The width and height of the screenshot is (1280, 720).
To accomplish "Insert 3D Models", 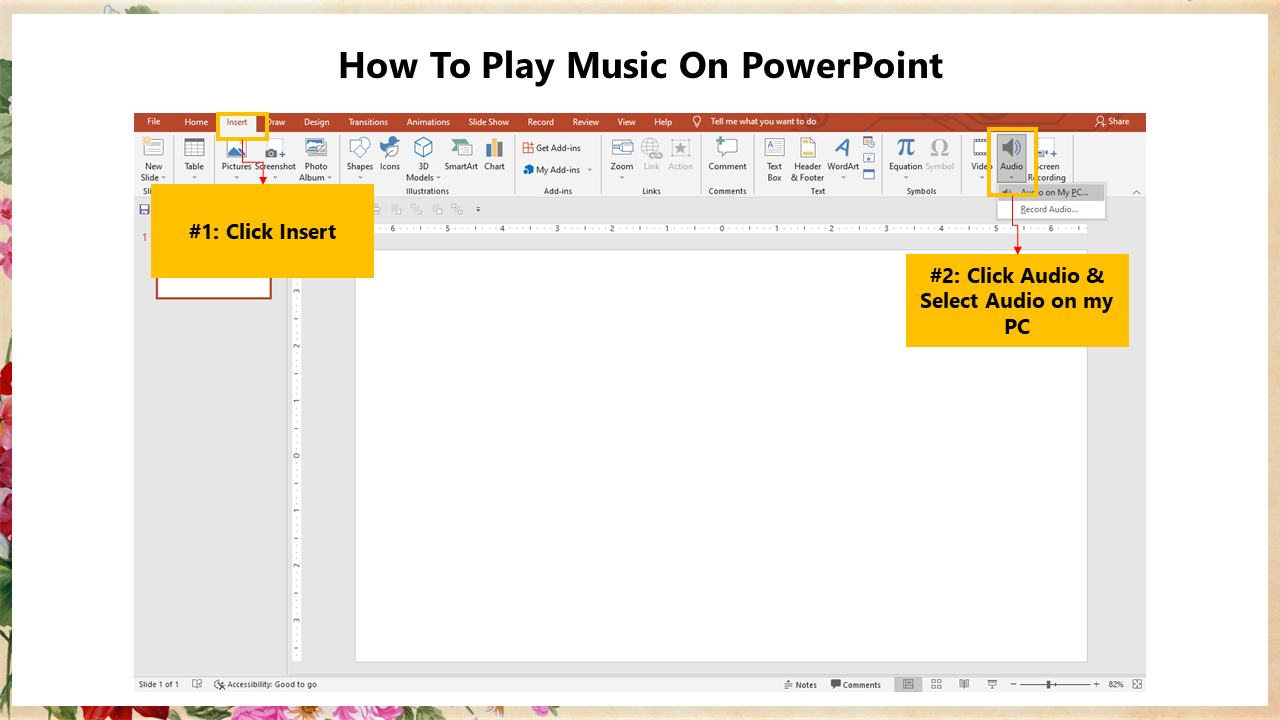I will pyautogui.click(x=423, y=159).
